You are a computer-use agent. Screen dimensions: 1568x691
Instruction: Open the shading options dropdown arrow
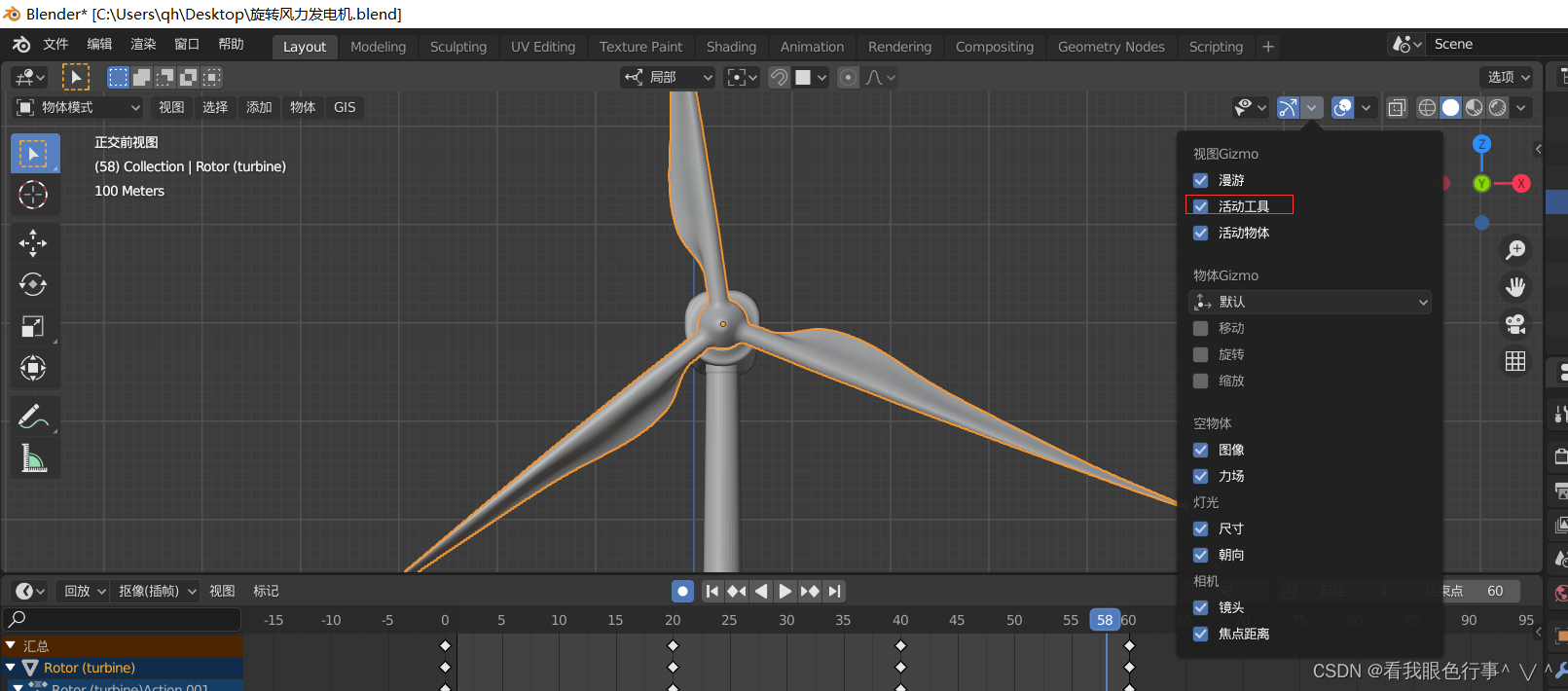(1521, 107)
